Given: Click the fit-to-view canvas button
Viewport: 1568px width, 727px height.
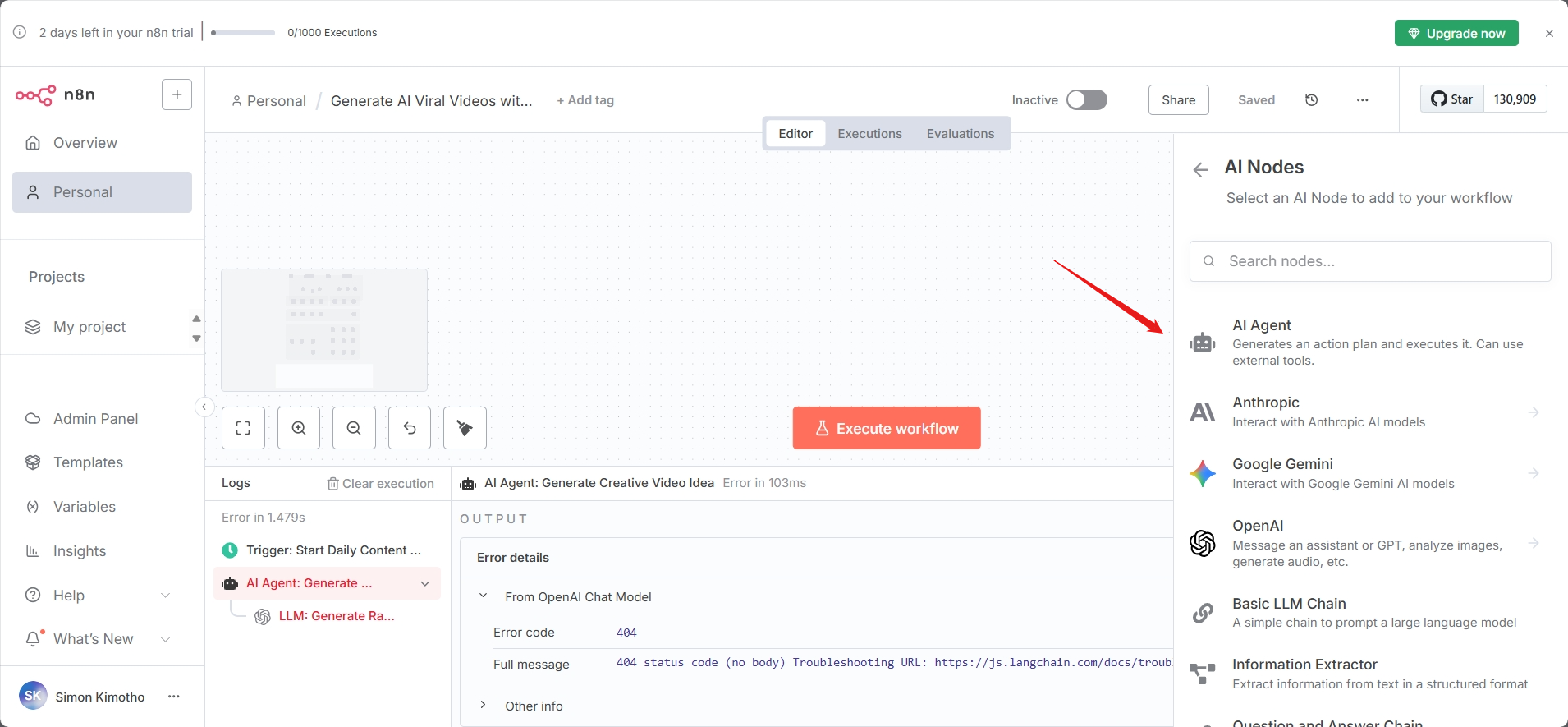Looking at the screenshot, I should (243, 428).
